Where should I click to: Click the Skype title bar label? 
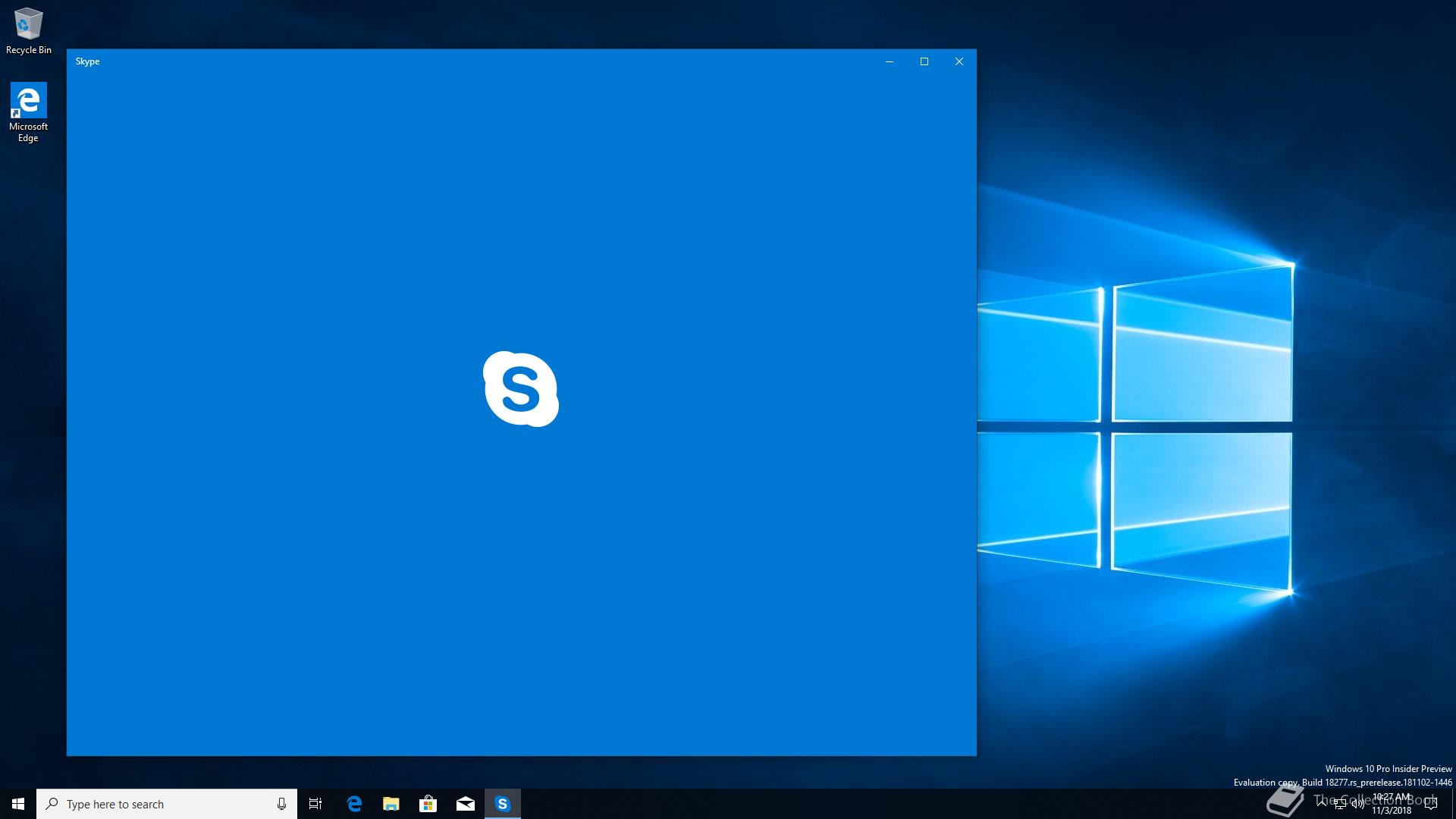(87, 61)
